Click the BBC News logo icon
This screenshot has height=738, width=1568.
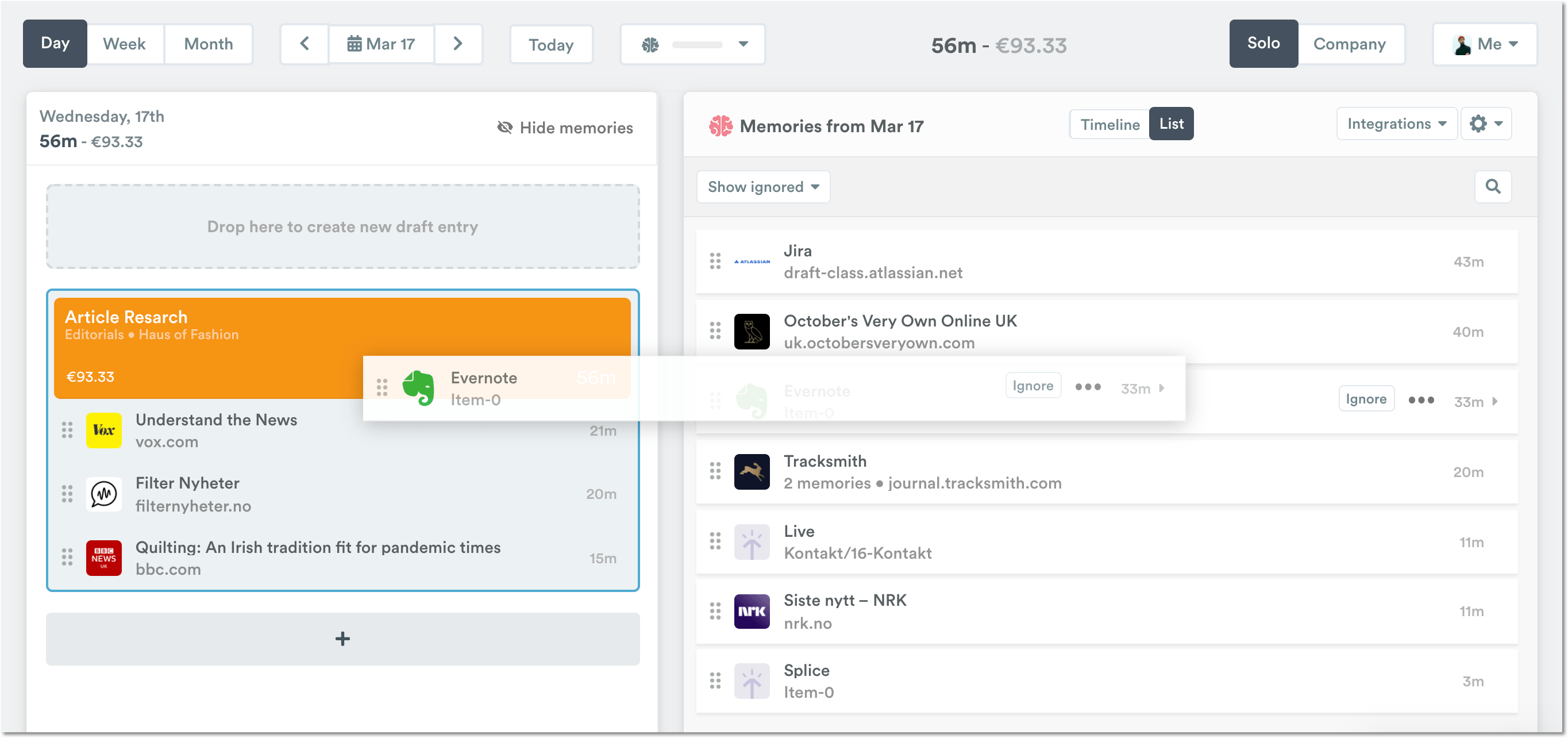click(x=103, y=557)
